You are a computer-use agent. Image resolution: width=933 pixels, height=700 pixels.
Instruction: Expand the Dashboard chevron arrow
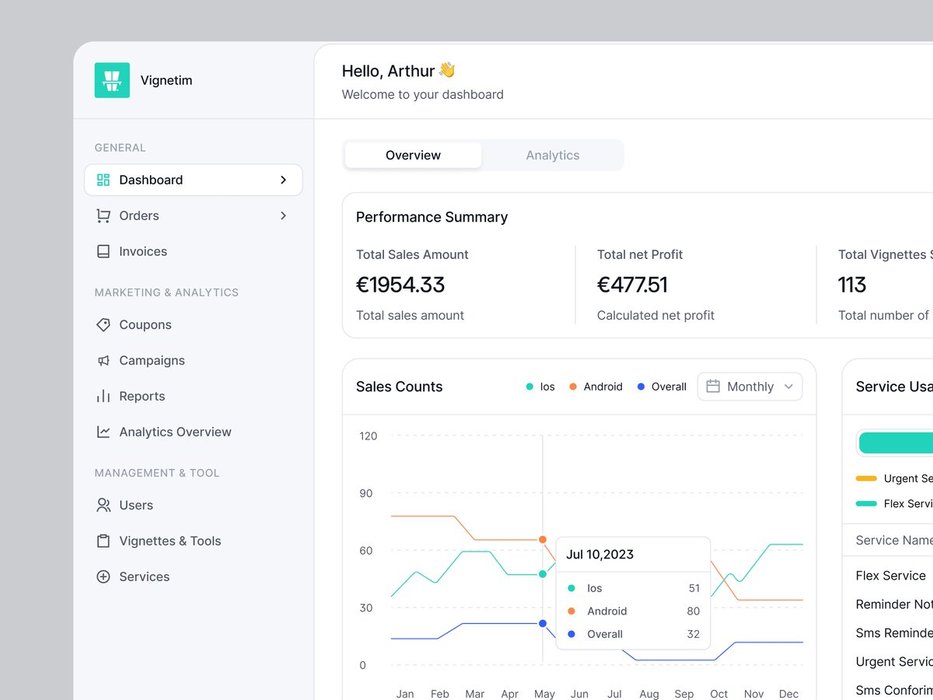pos(283,180)
